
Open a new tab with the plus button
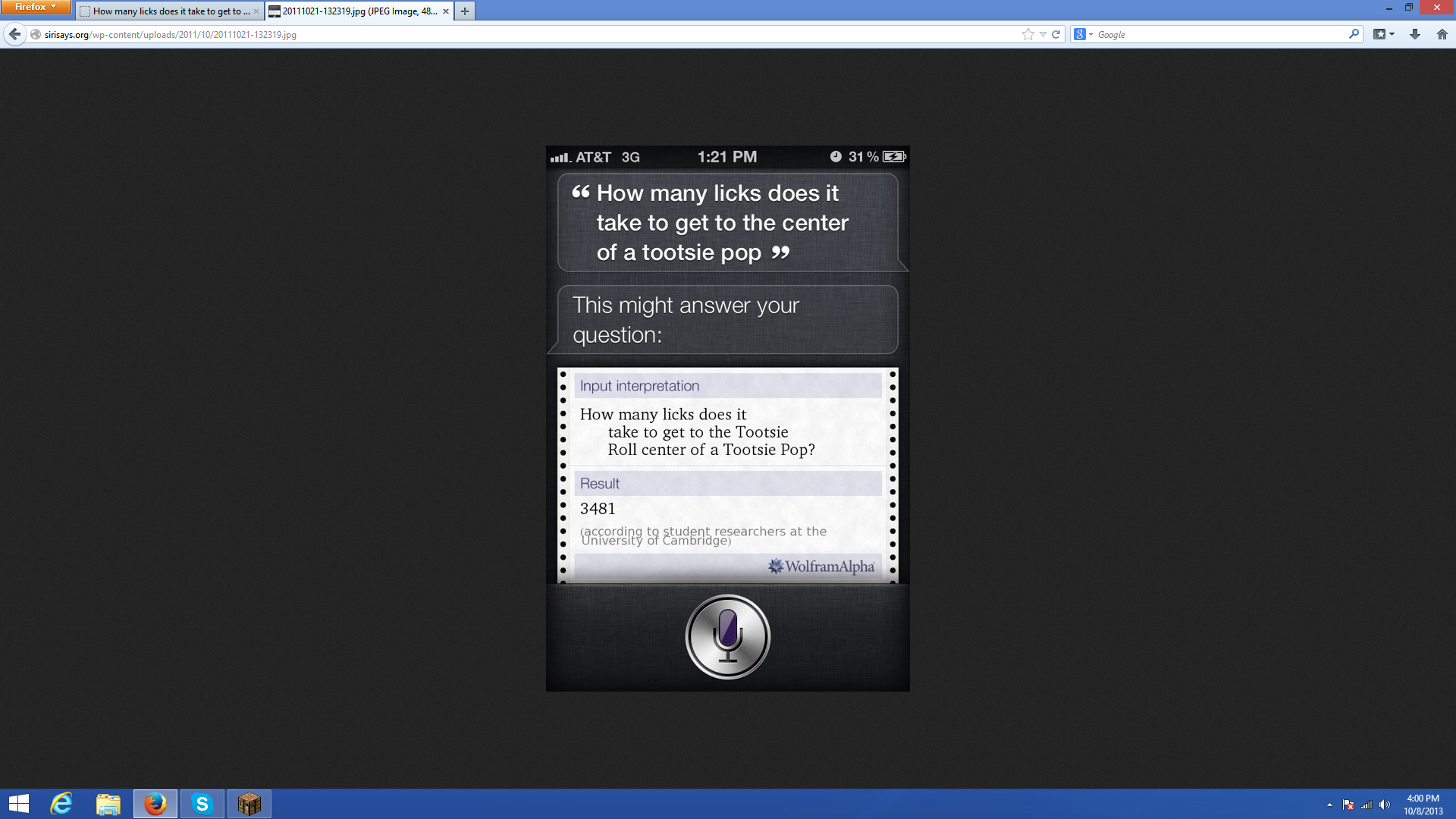(465, 11)
